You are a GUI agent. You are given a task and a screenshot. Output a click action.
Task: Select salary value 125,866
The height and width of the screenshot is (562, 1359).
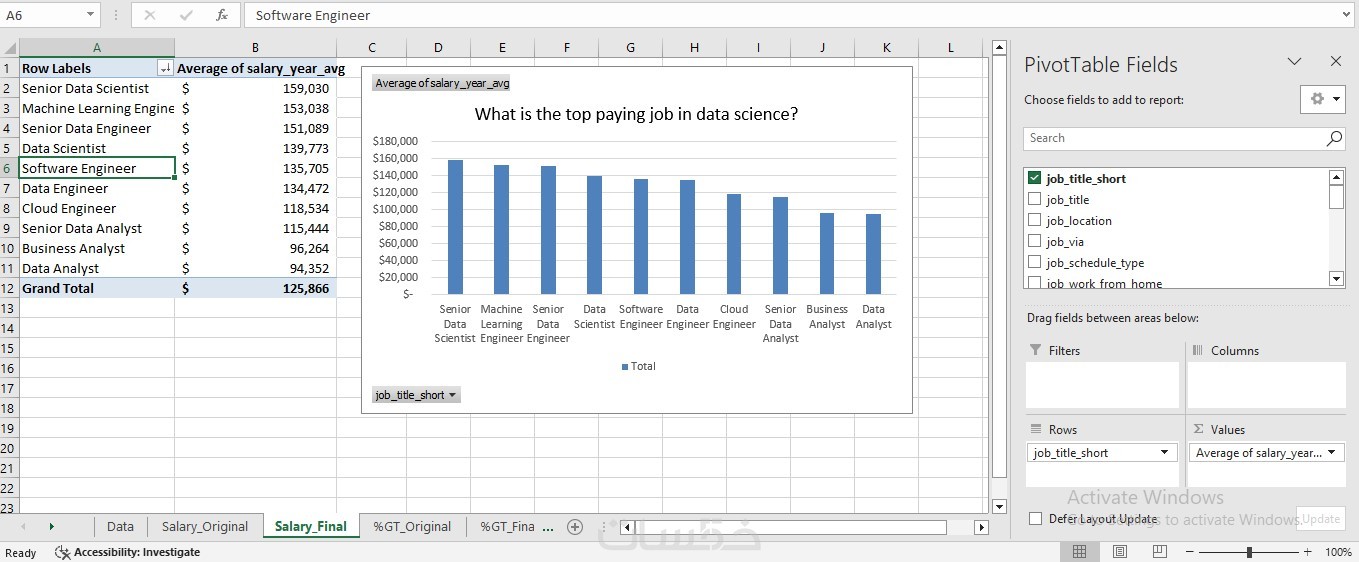pyautogui.click(x=256, y=288)
